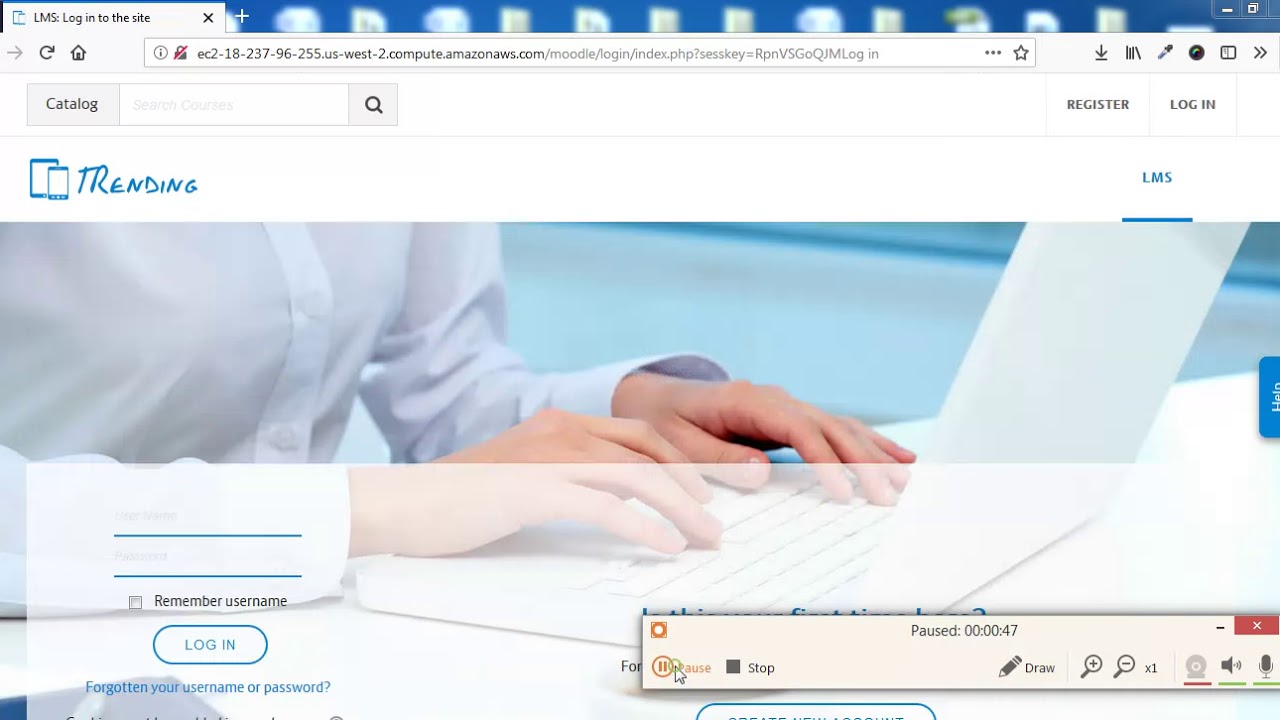Open the blue Help side tab
The width and height of the screenshot is (1280, 720).
point(1270,396)
